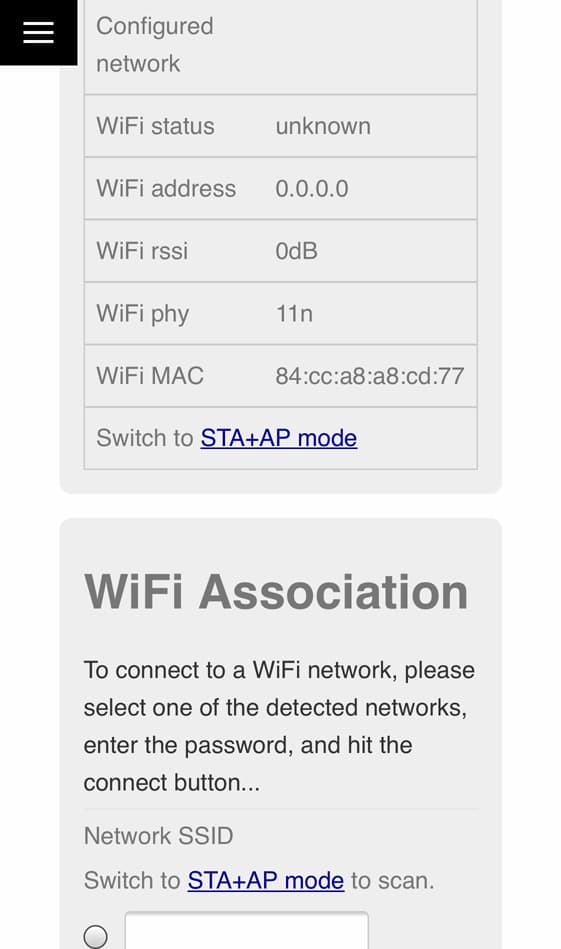Image resolution: width=561 pixels, height=949 pixels.
Task: Focus the empty SSID text input box
Action: click(246, 931)
